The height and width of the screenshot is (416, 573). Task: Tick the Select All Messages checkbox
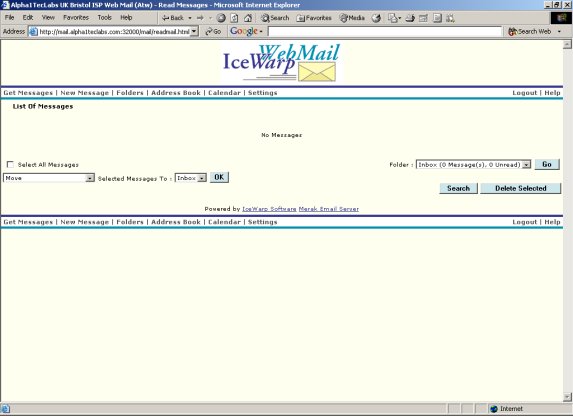tap(10, 164)
